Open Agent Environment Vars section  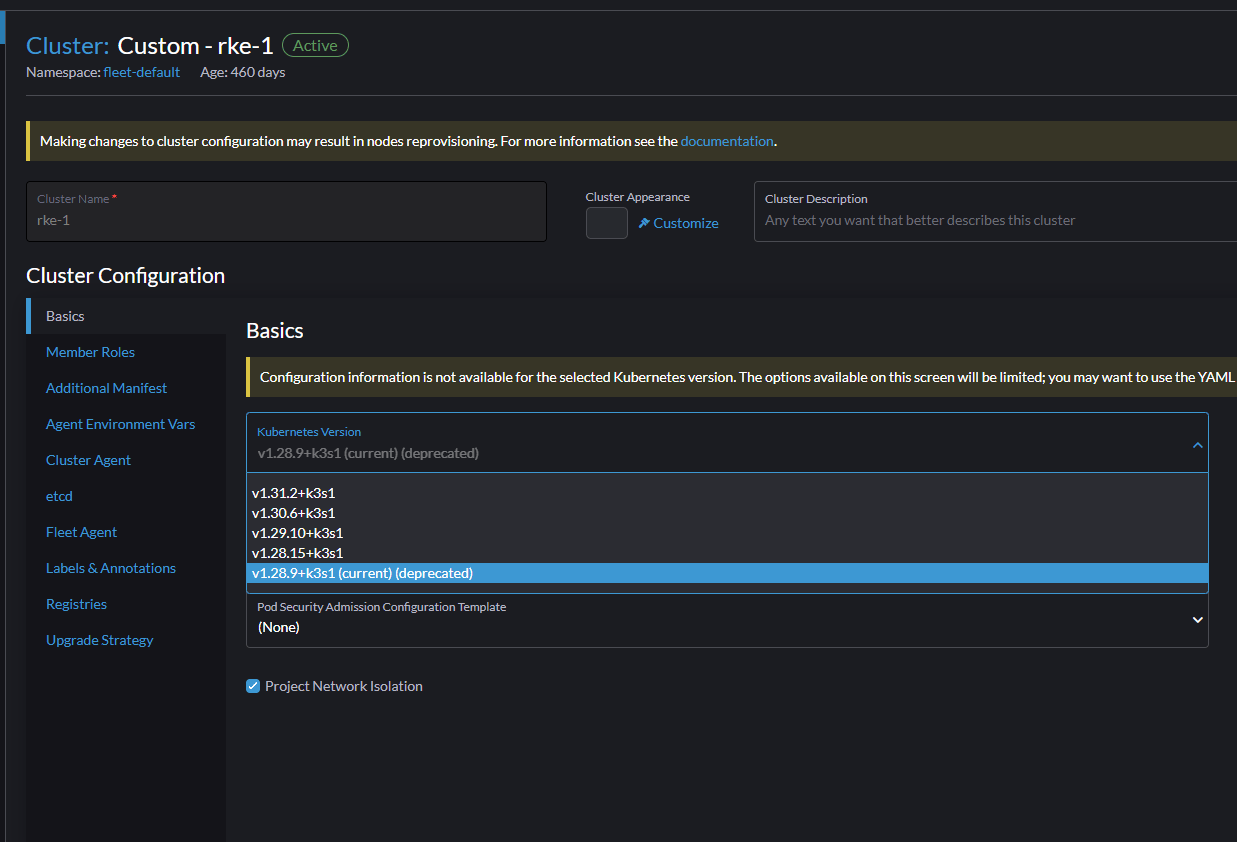point(120,424)
